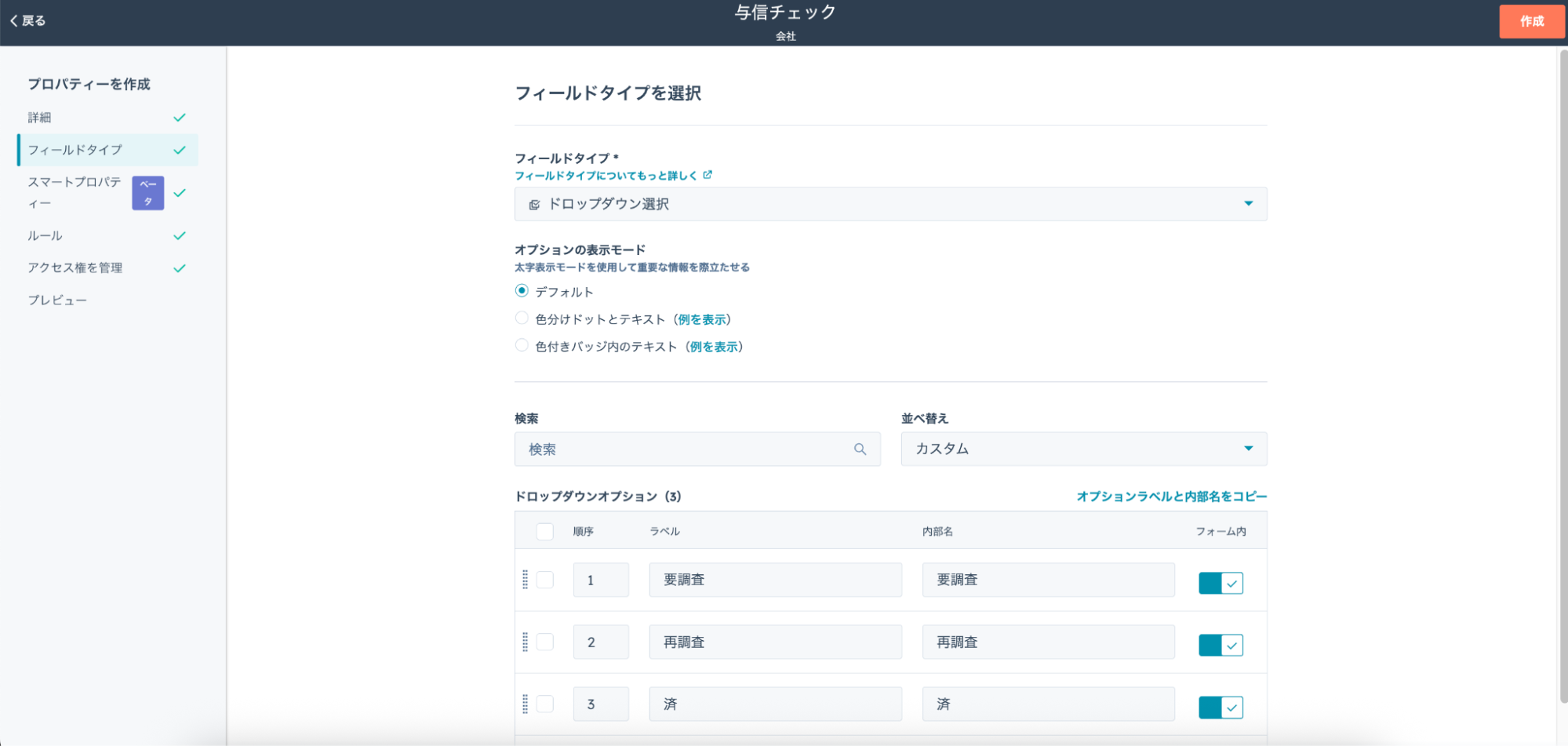Viewport: 1568px width, 746px height.
Task: Select the 色分けドットとテキスト radio option
Action: tap(522, 318)
